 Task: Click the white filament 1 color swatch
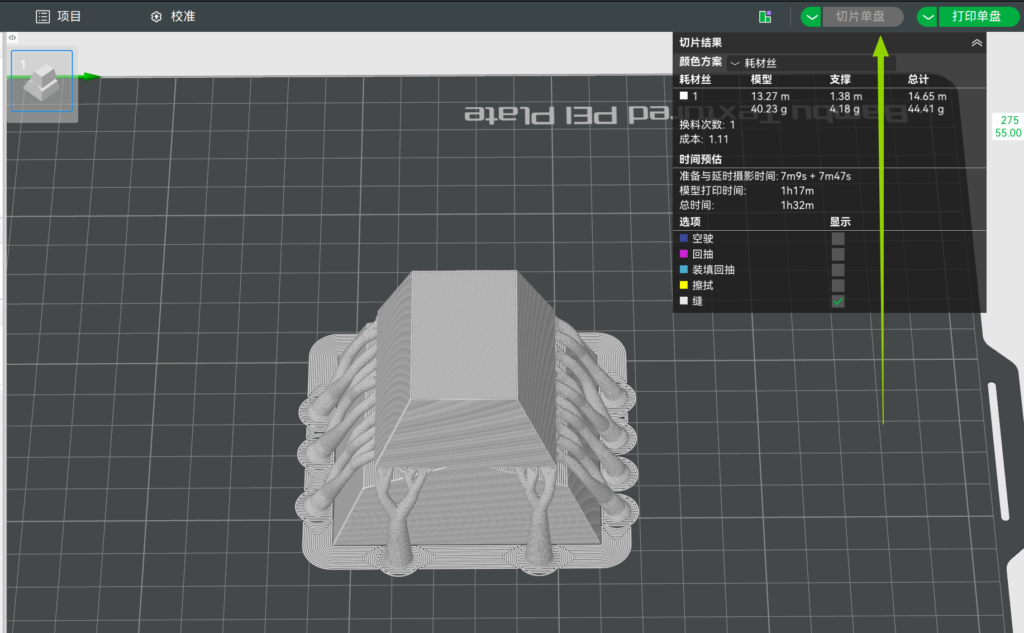pyautogui.click(x=684, y=96)
